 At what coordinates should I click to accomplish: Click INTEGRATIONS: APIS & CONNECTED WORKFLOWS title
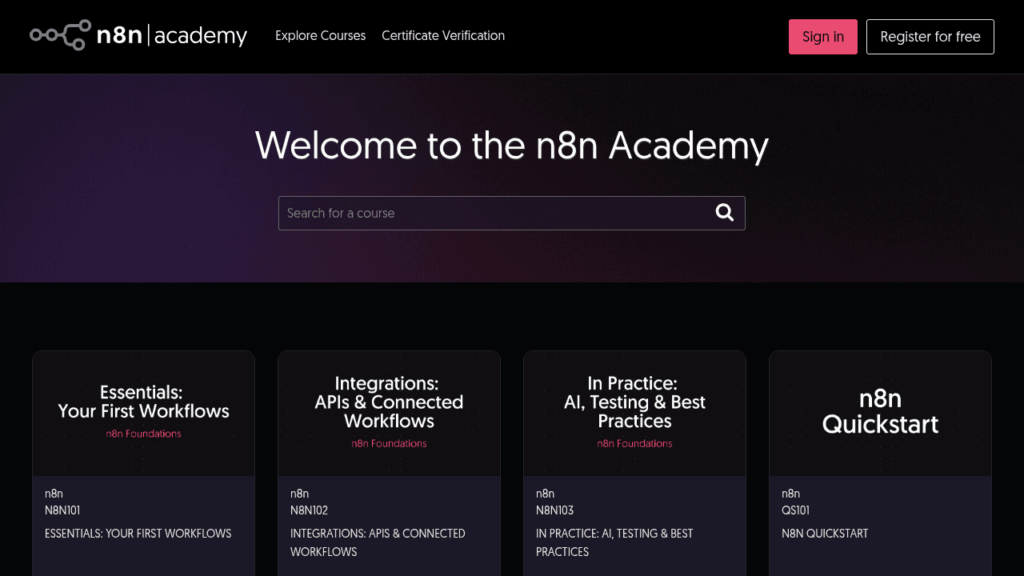click(377, 543)
